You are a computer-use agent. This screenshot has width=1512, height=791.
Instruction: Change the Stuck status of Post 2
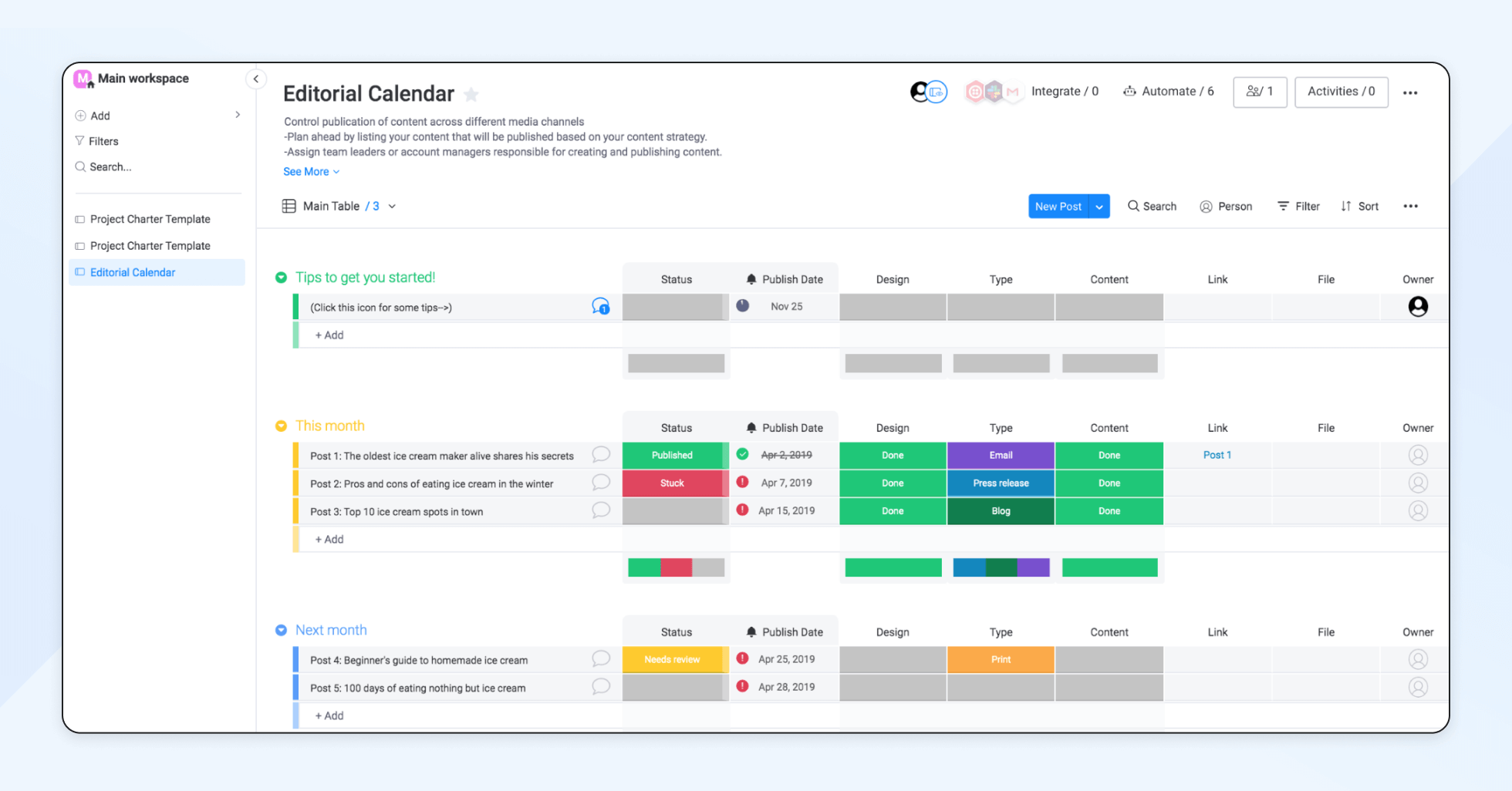673,483
